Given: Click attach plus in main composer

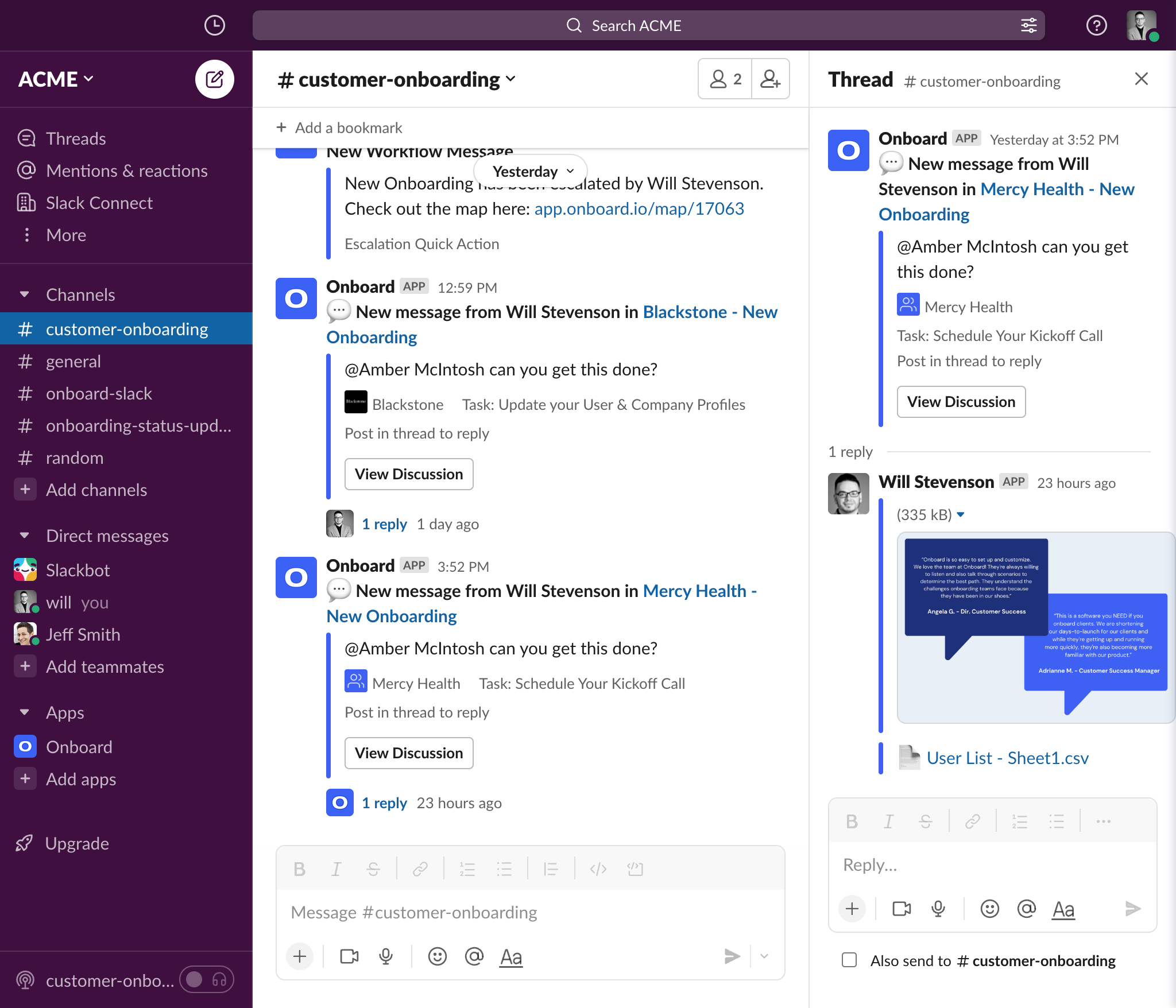Looking at the screenshot, I should point(300,956).
